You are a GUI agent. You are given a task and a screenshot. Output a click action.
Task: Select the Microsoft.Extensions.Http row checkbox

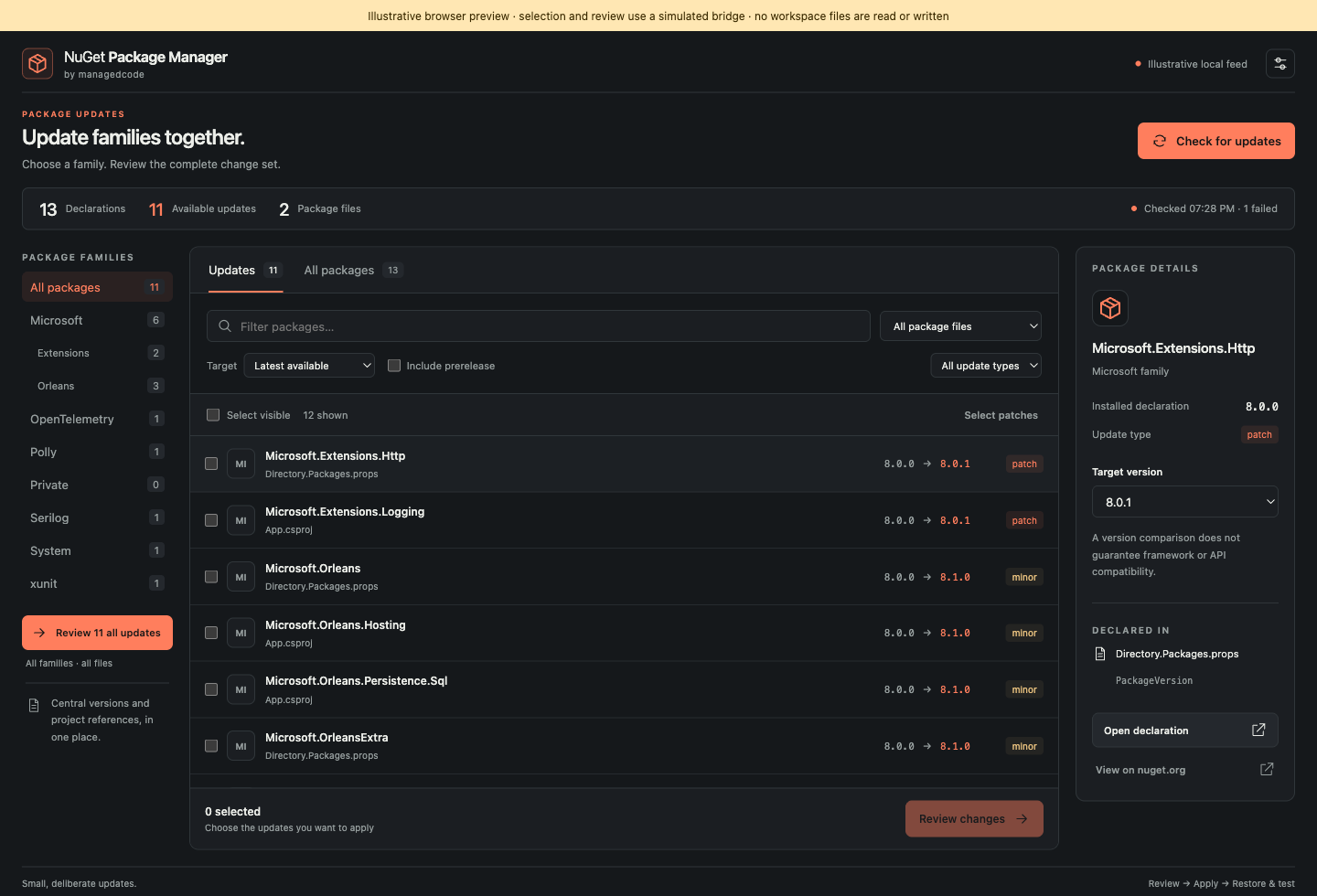(x=211, y=464)
